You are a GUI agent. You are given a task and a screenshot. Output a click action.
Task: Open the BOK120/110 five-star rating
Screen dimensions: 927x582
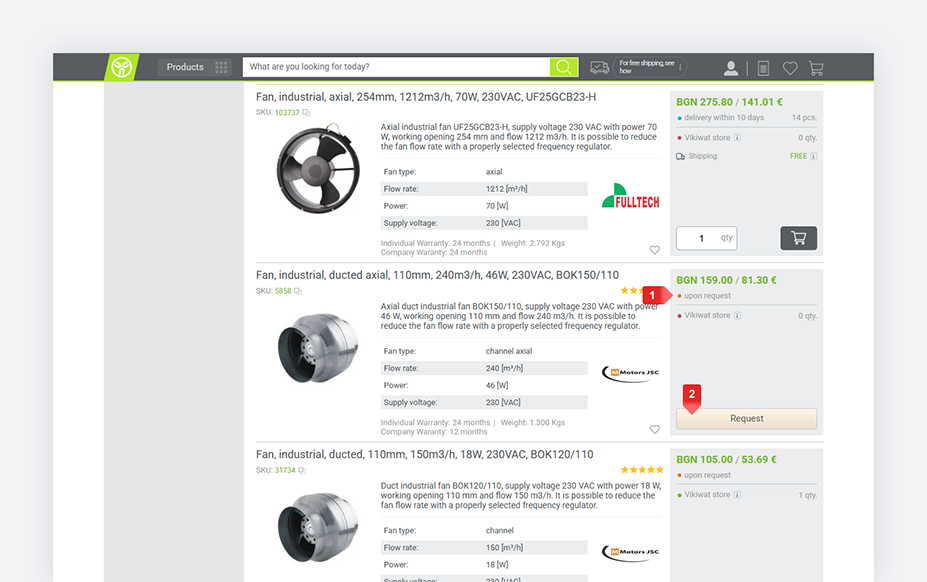tap(641, 469)
